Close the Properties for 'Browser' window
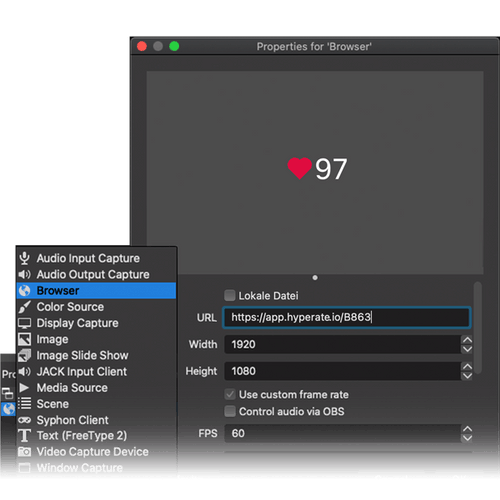The width and height of the screenshot is (500, 500). pyautogui.click(x=142, y=46)
